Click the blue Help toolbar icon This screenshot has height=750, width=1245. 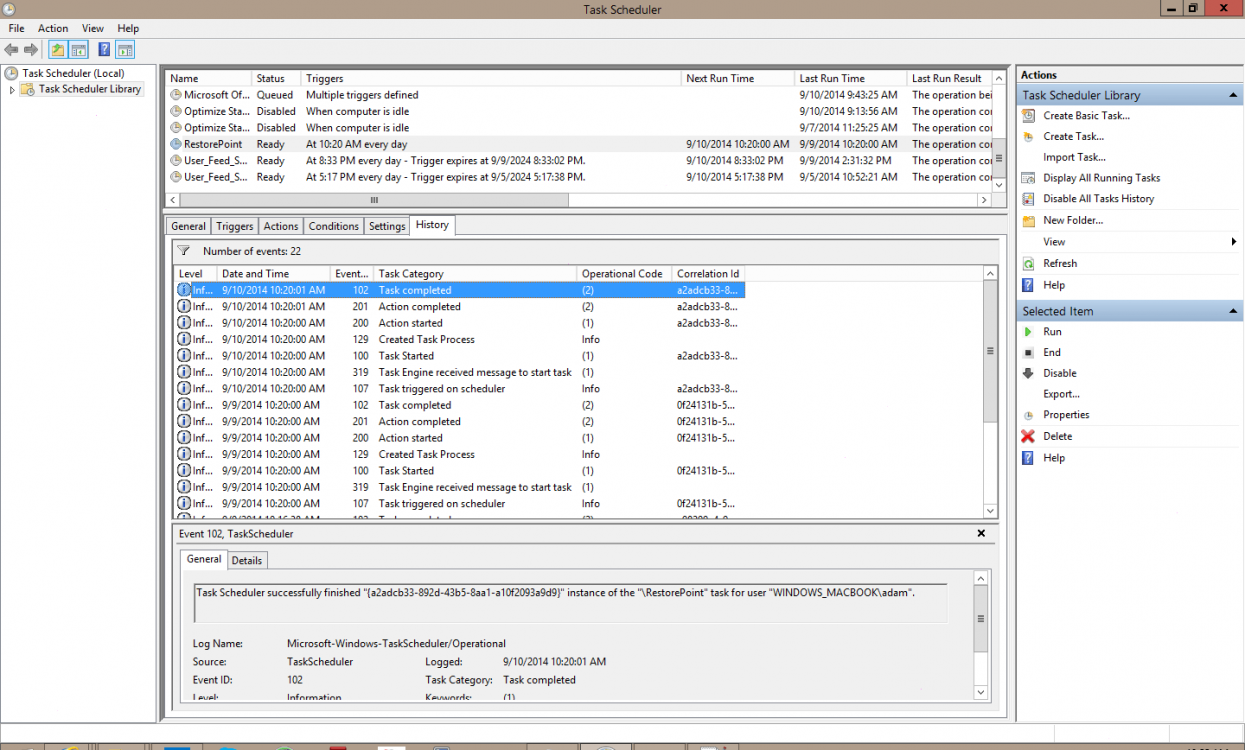click(x=104, y=50)
